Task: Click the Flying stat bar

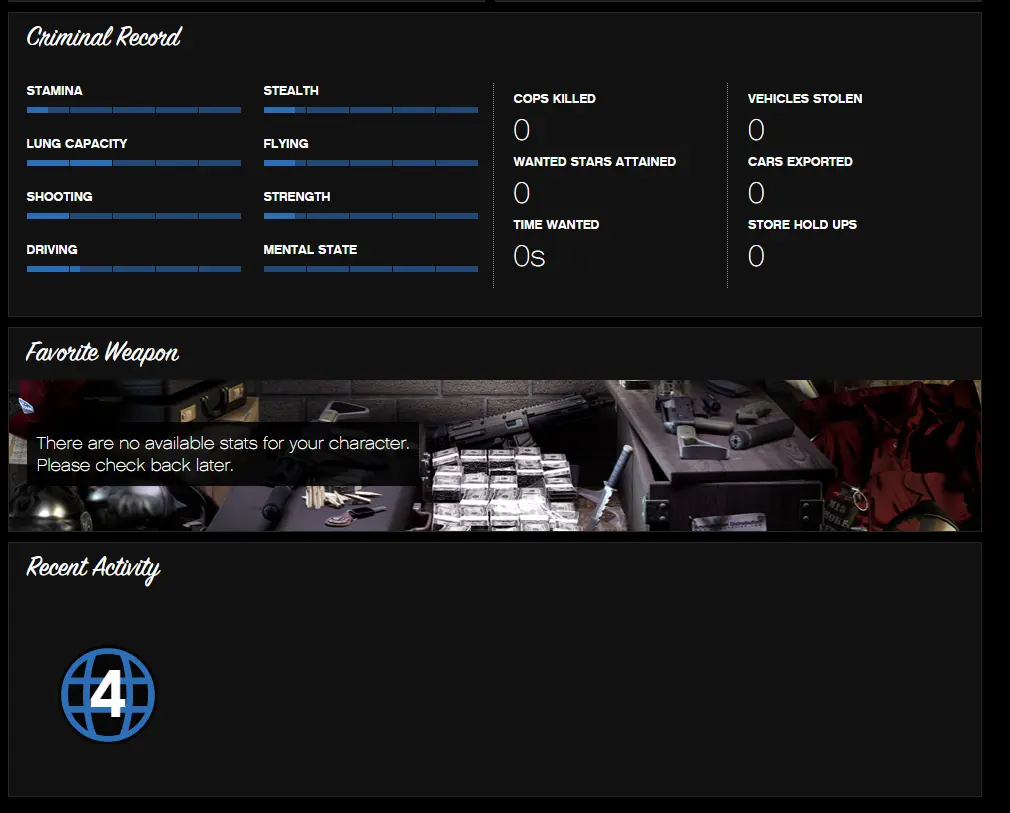Action: click(x=371, y=163)
